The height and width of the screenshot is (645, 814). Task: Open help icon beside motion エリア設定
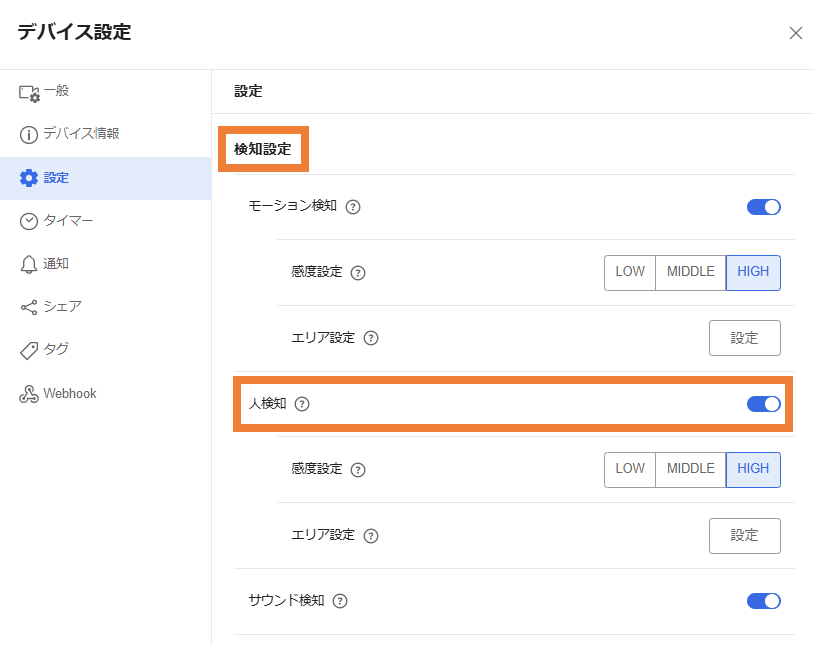pyautogui.click(x=371, y=338)
